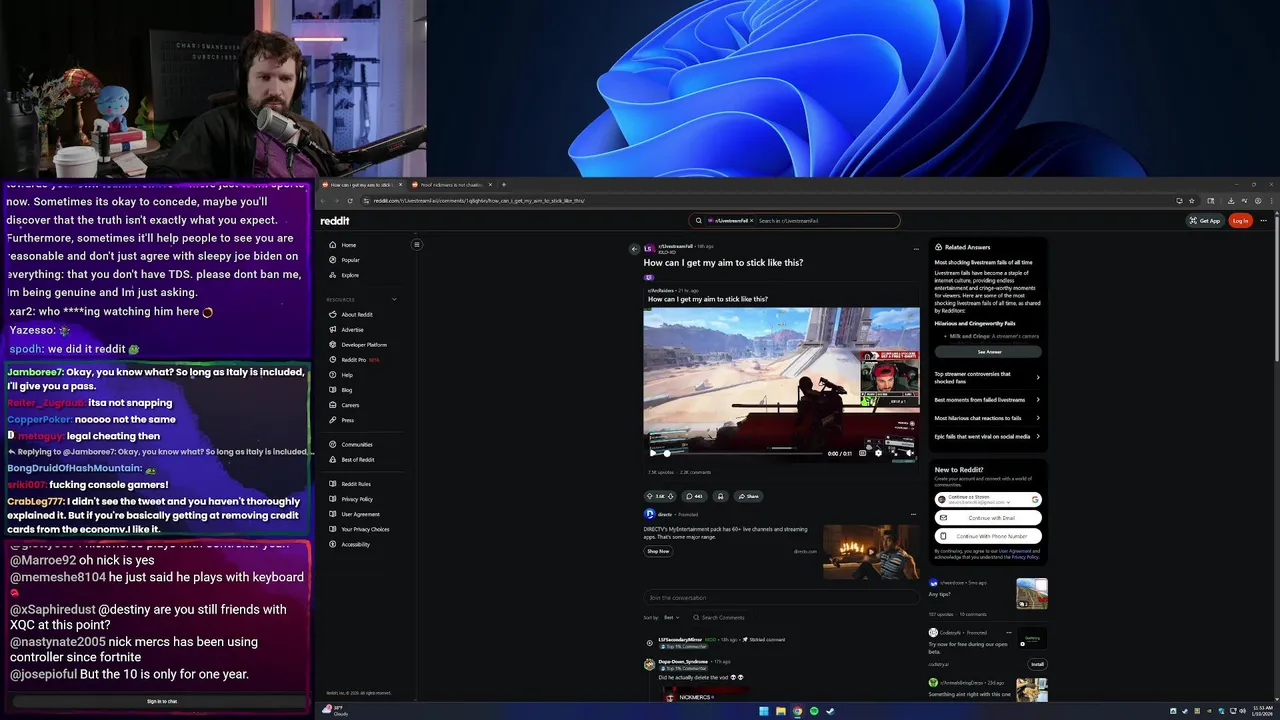
Task: Click the Shop Now ad button
Action: [658, 551]
